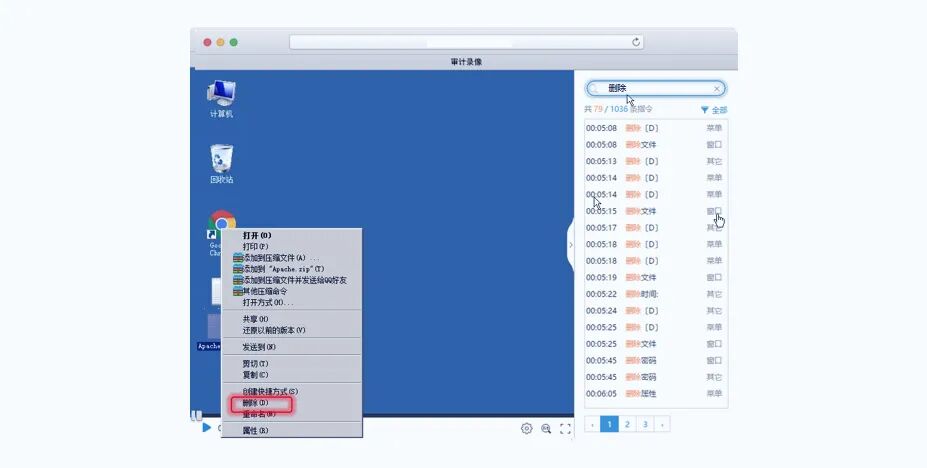
Task: Toggle fullscreen mode icon
Action: [x=565, y=428]
